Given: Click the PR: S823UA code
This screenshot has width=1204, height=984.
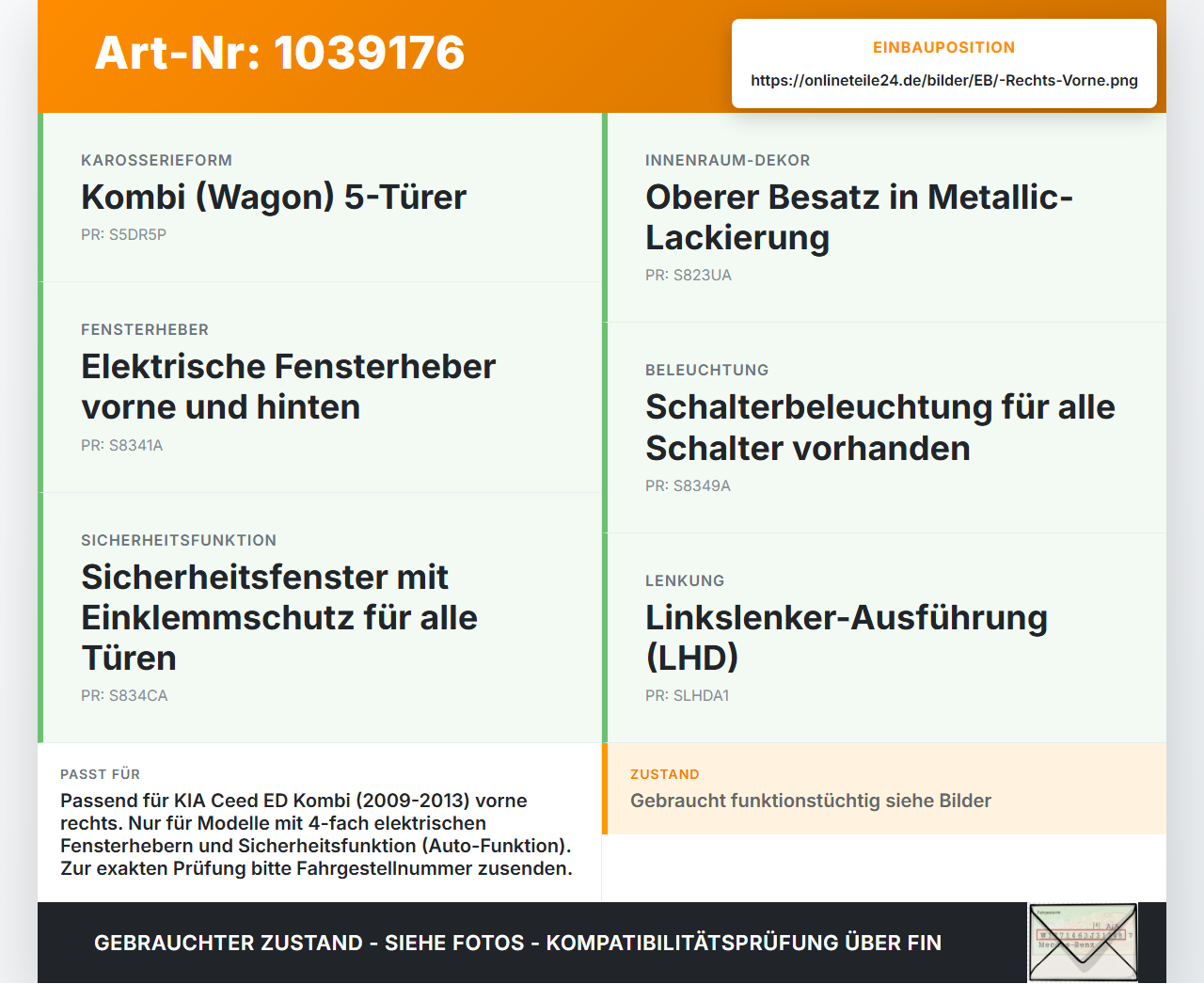Looking at the screenshot, I should pos(689,276).
